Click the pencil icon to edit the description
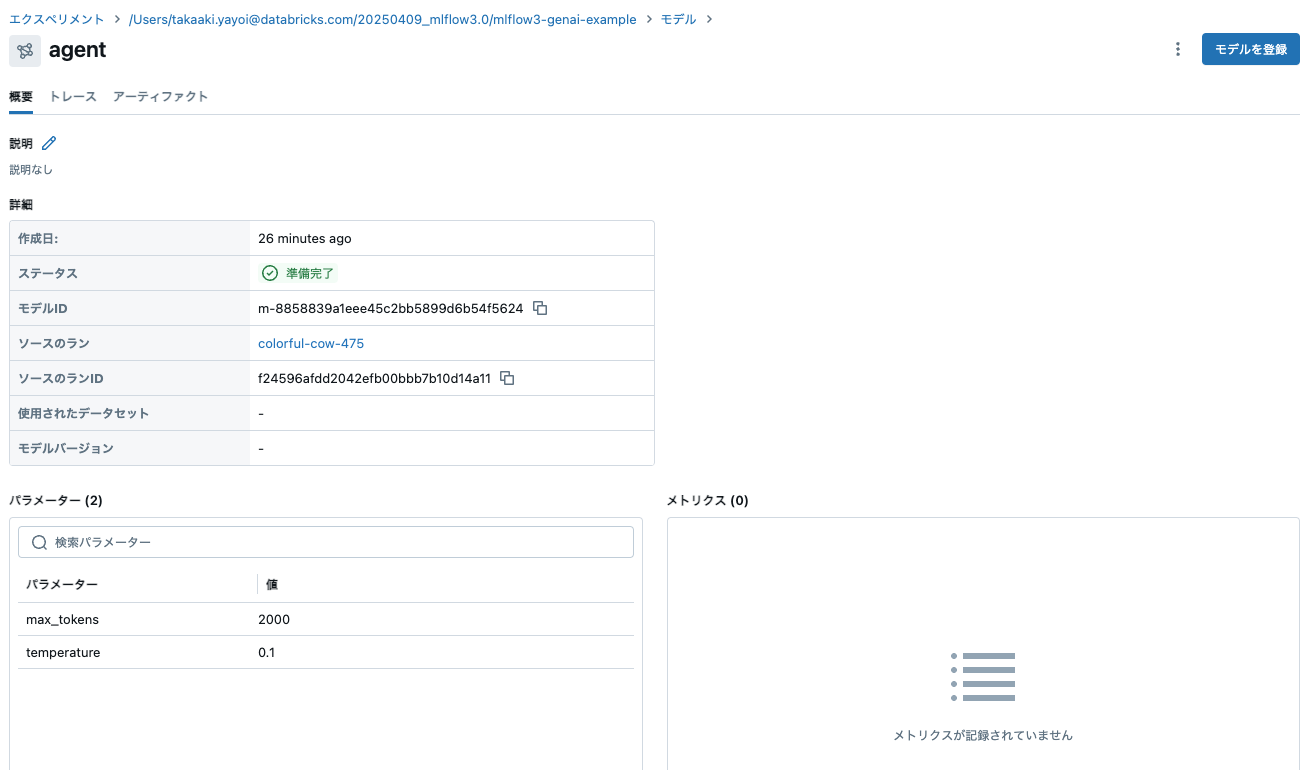Viewport: 1311px width, 778px height. 46,143
